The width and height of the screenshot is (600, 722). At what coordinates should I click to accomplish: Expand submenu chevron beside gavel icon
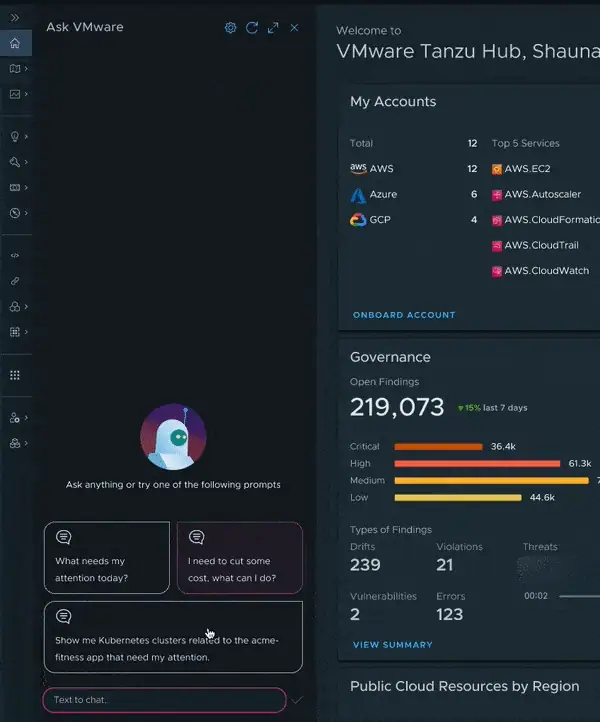tap(26, 162)
